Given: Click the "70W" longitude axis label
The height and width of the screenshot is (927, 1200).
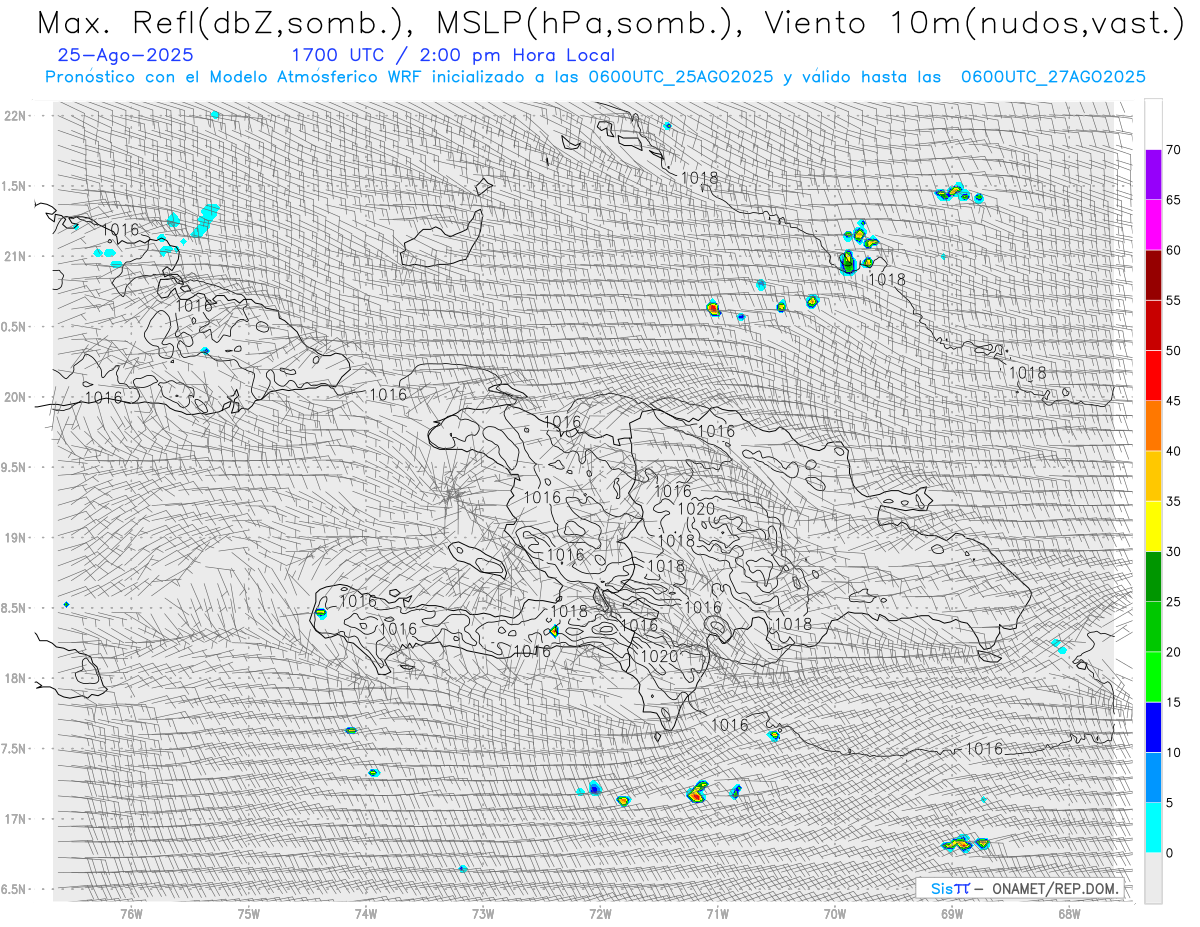Looking at the screenshot, I should coord(835,913).
